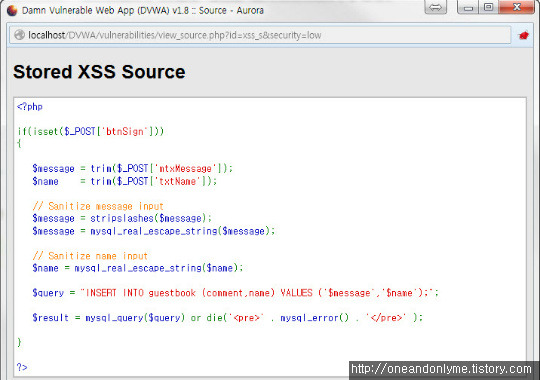Click the Sanitize name input comment

coord(90,256)
